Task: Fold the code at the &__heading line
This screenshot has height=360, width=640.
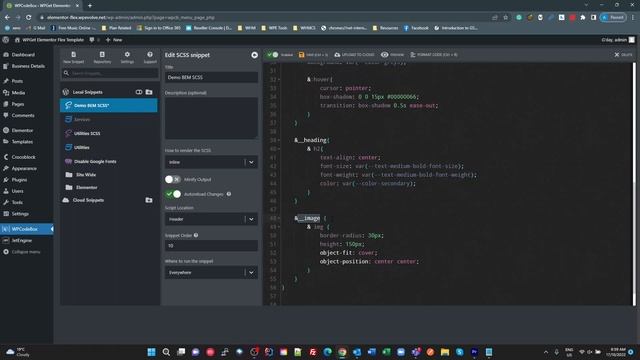Action: tap(279, 140)
